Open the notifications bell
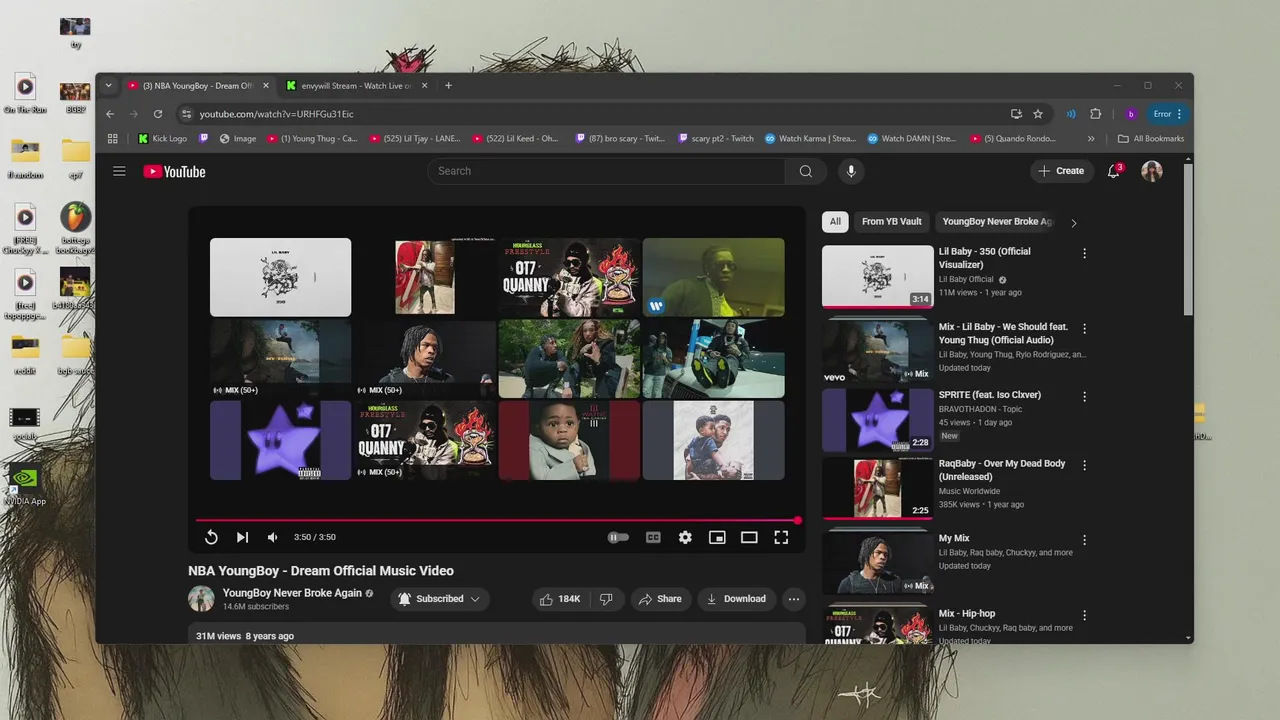 click(x=1113, y=171)
